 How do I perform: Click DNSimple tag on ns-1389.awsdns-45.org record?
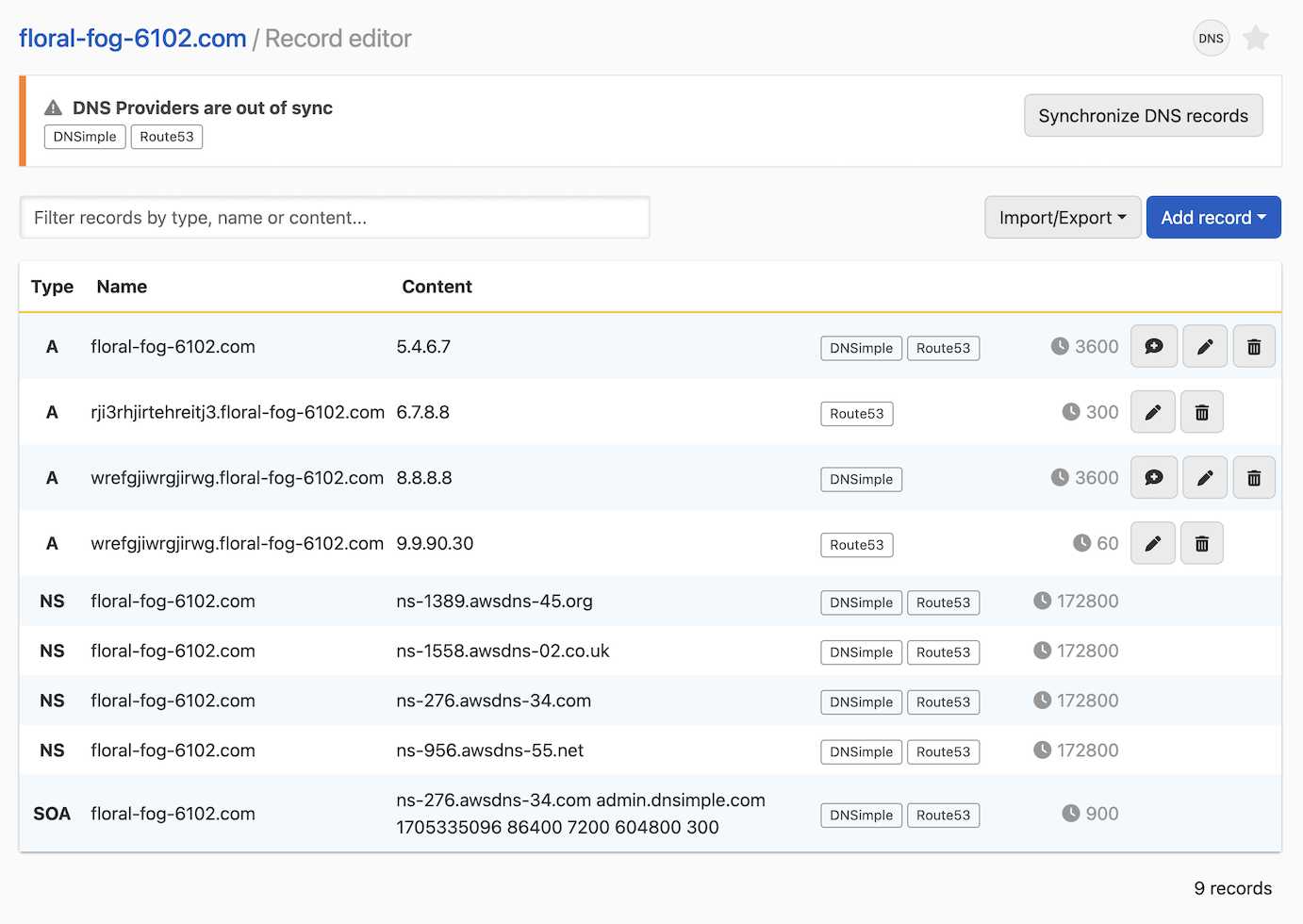tap(862, 602)
